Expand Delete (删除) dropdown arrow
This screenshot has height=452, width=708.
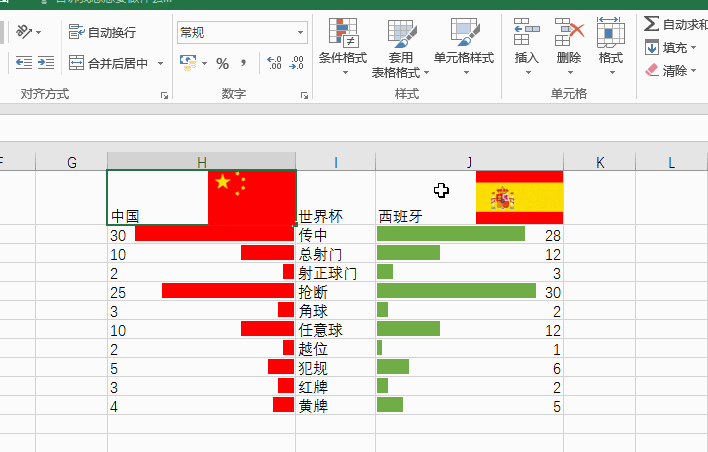point(569,72)
